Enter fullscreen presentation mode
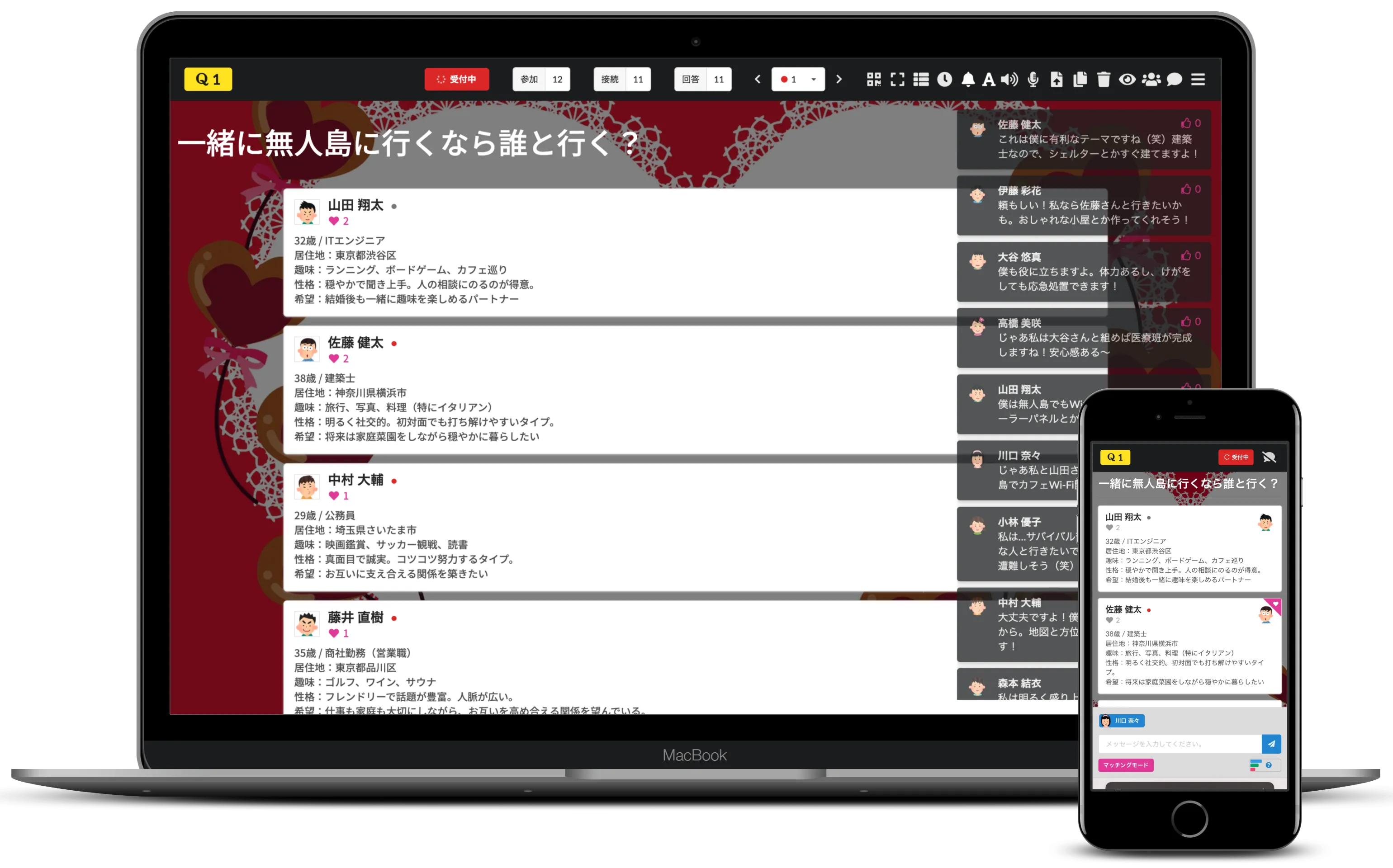 click(899, 80)
